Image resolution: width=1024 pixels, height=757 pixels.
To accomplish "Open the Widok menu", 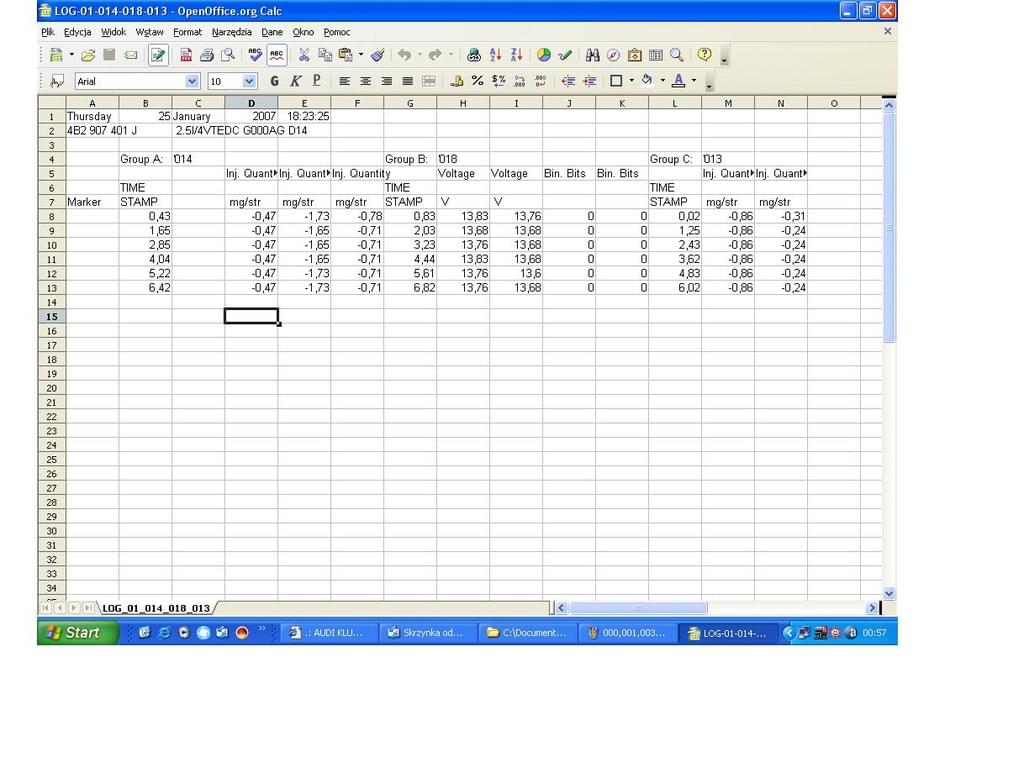I will tap(113, 32).
